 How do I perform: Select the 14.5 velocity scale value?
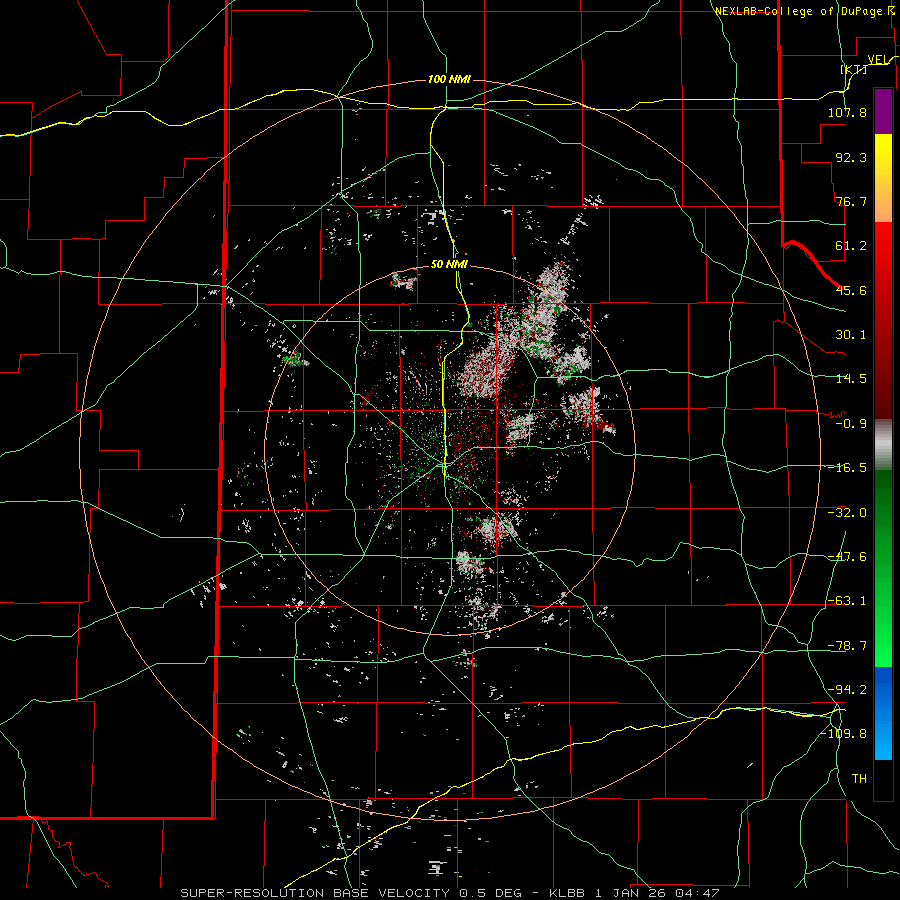851,379
